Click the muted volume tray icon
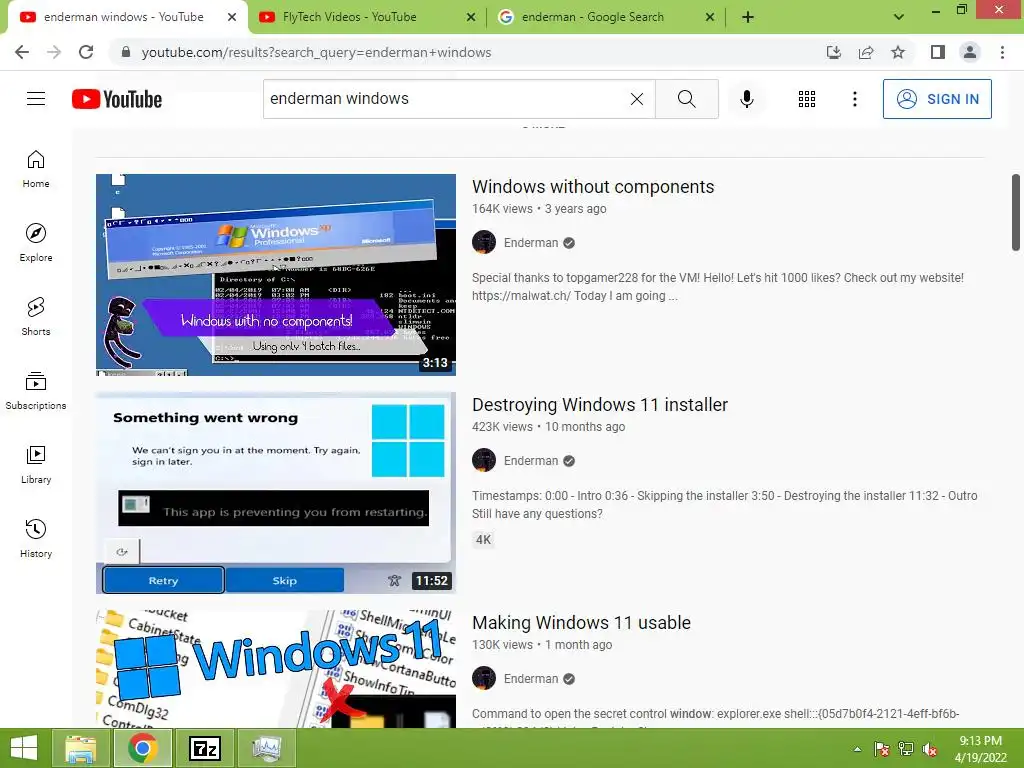Screen dimensions: 1024x768 pyautogui.click(x=930, y=749)
